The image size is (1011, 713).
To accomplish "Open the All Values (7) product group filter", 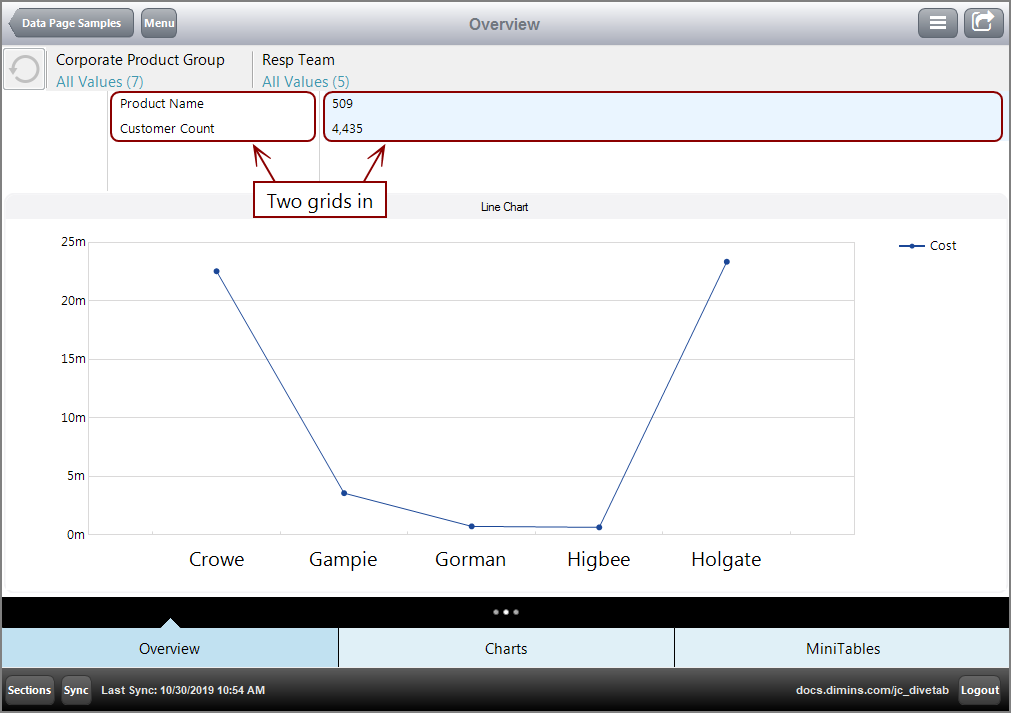I will [99, 82].
